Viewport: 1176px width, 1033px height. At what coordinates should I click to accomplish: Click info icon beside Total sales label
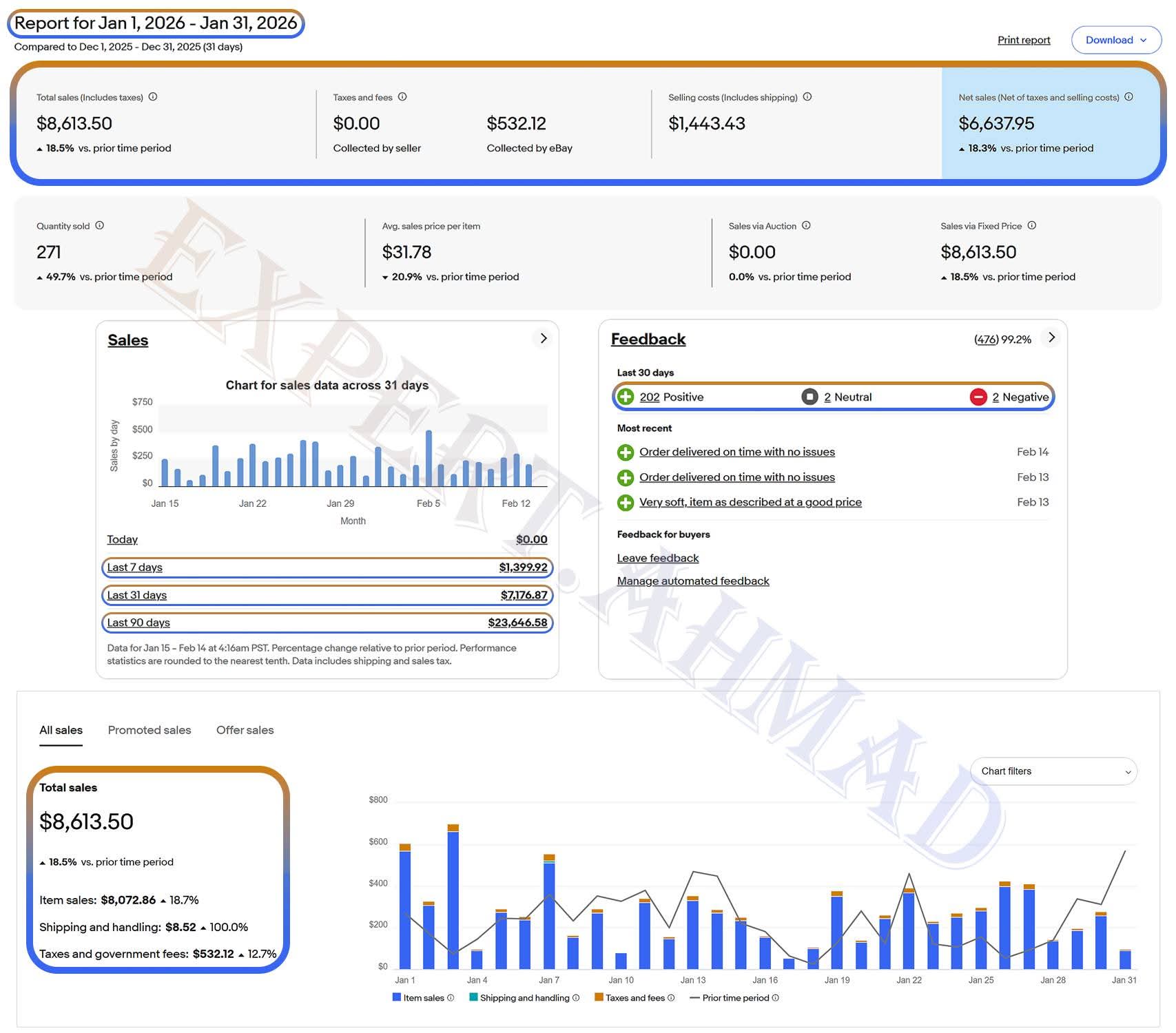tap(153, 97)
